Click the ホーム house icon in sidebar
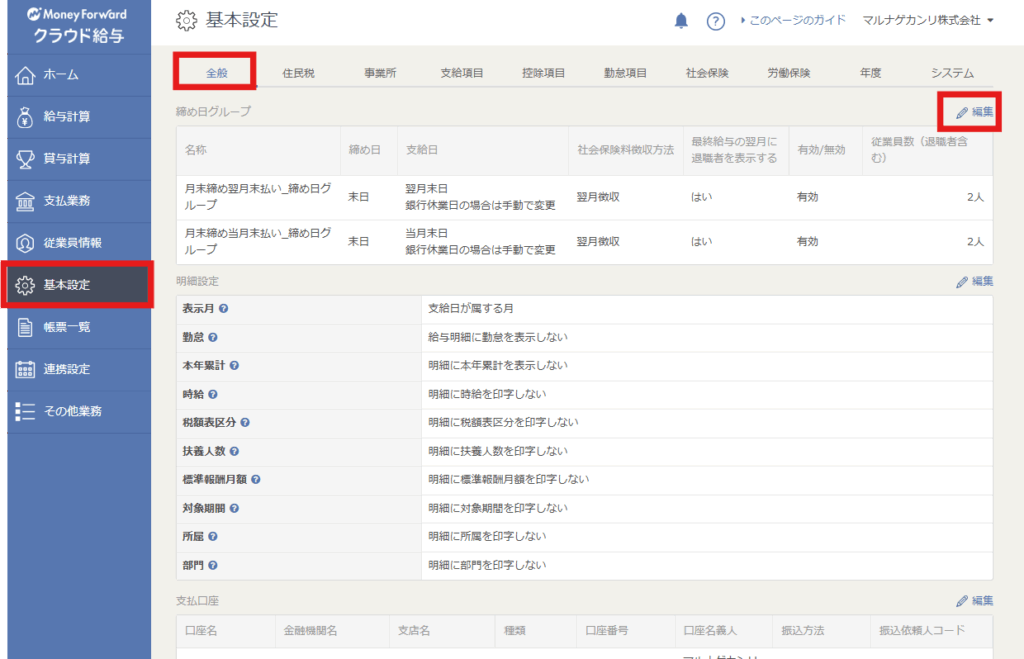 tap(26, 75)
